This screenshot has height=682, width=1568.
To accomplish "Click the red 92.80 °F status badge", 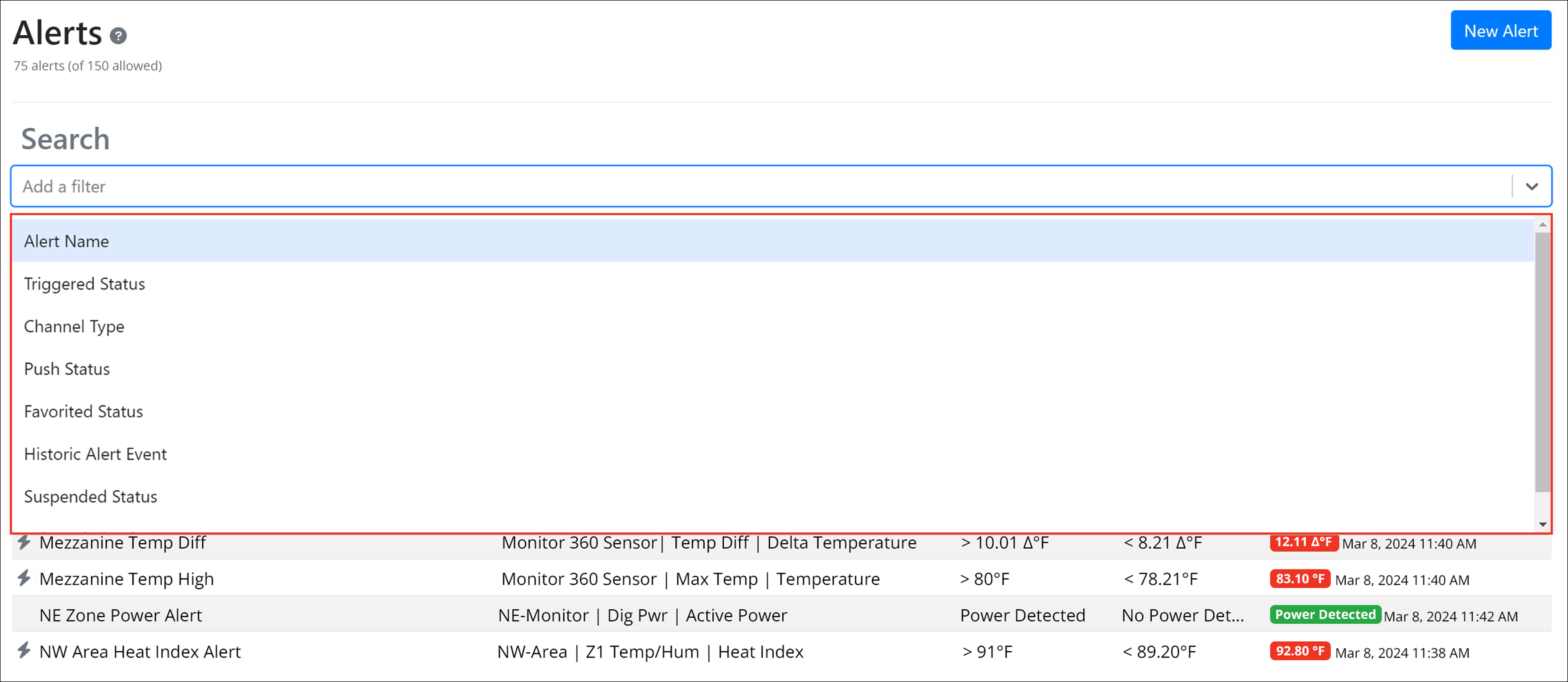I will (x=1300, y=651).
